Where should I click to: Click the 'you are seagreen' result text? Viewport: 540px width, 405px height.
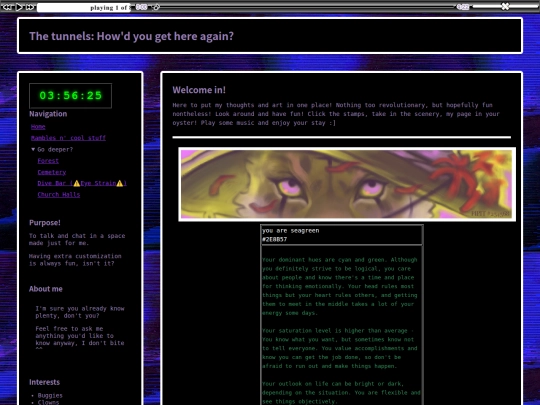coord(291,231)
